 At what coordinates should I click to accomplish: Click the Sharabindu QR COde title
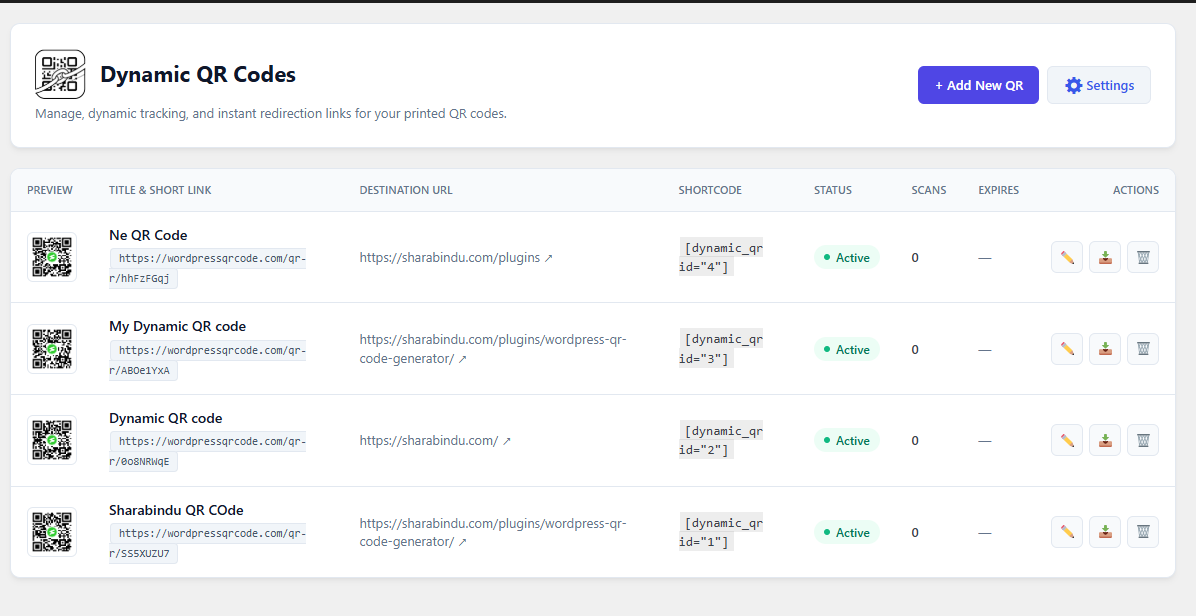click(176, 510)
